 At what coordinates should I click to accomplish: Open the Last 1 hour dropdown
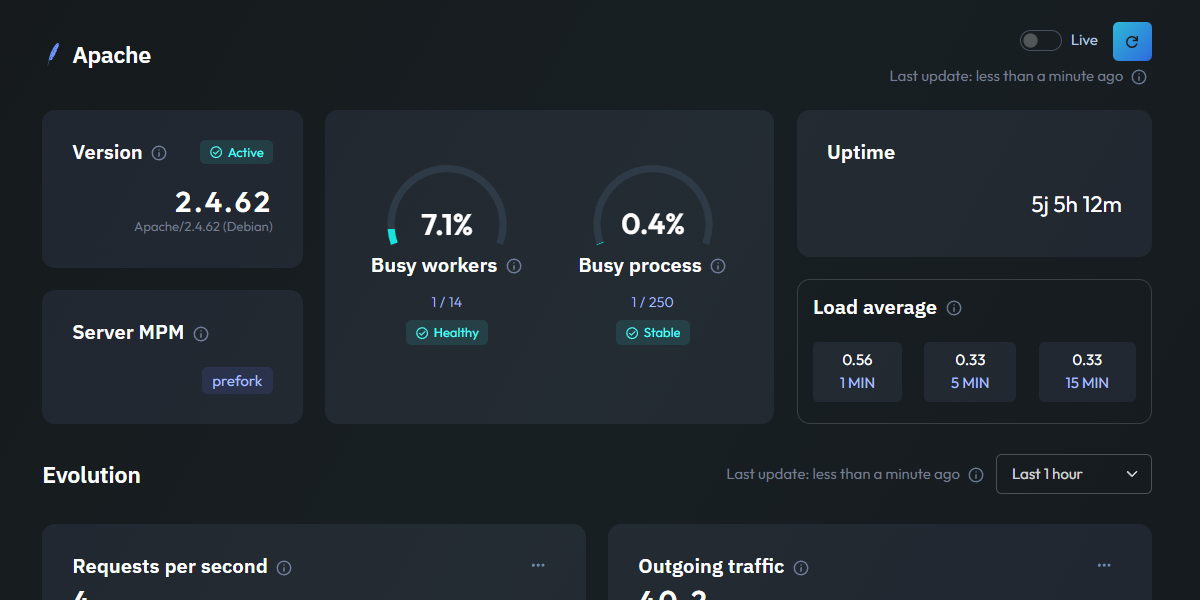[1073, 474]
